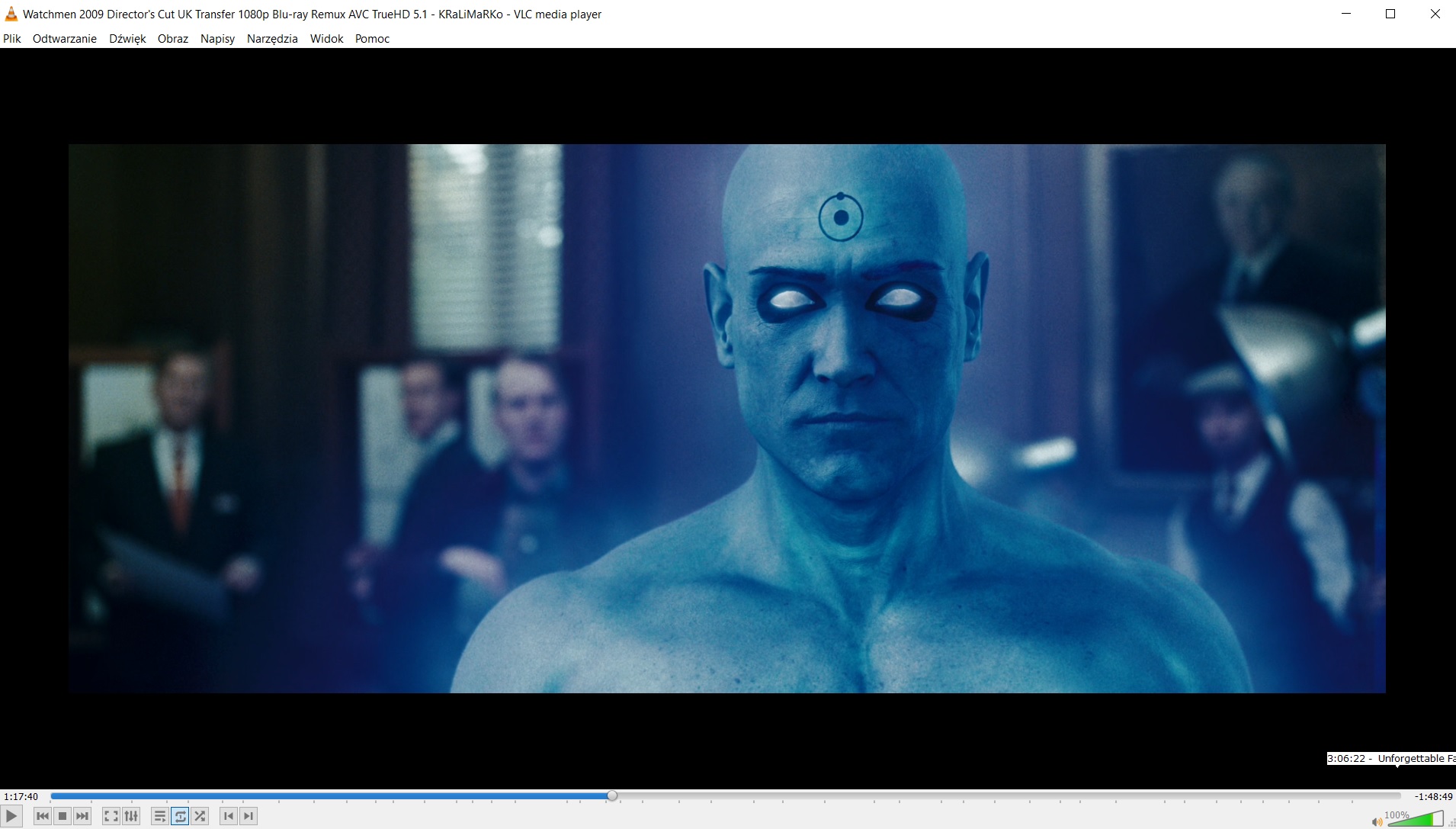Open the Obraz menu
The image size is (1456, 829).
[x=173, y=39]
